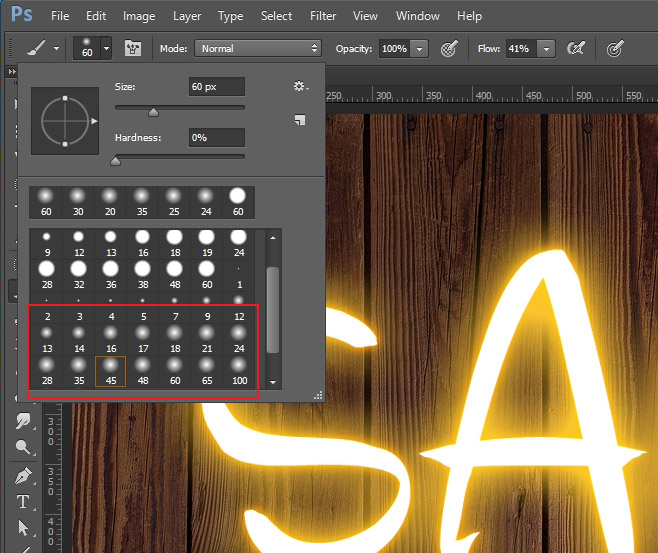Select soft round brush 21
The image size is (658, 553).
207,340
